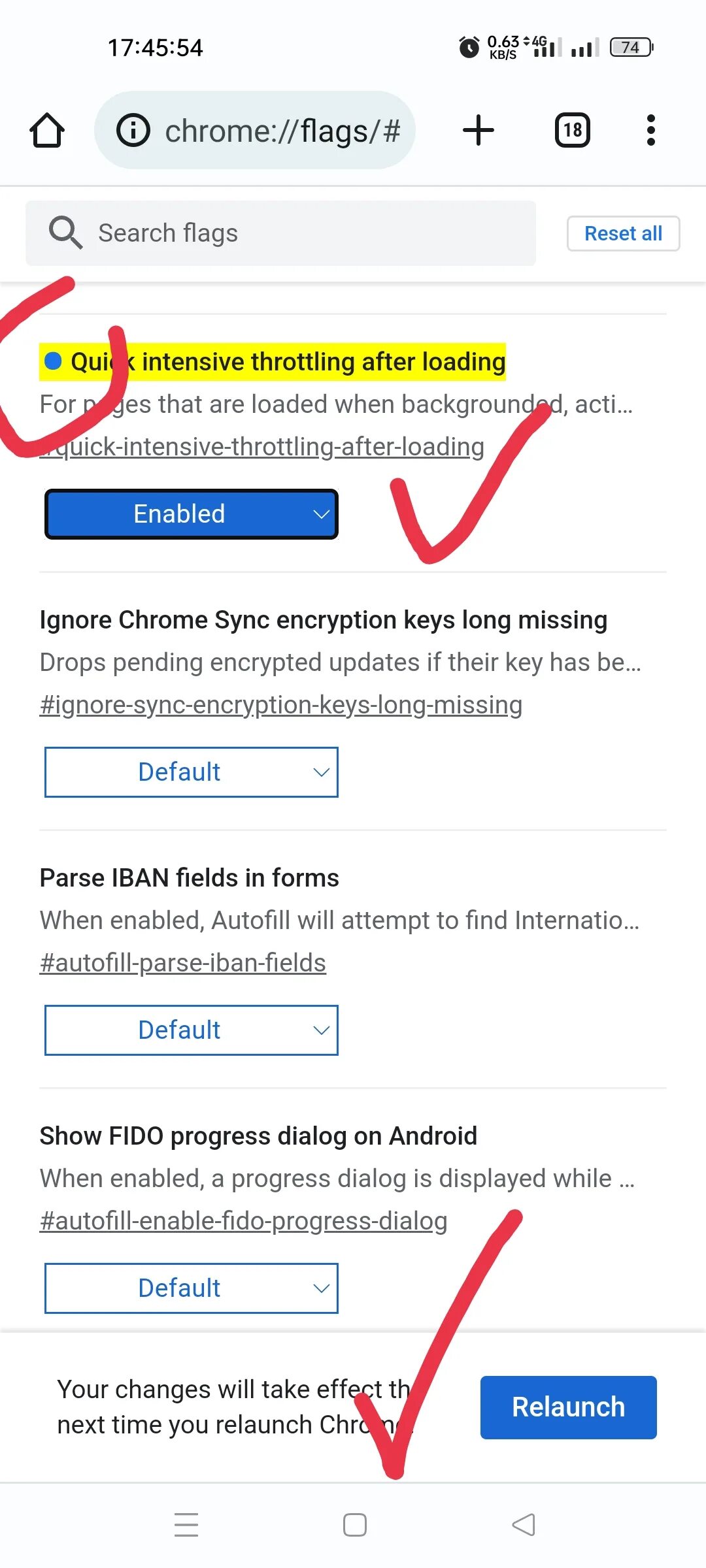Open the #ignore-sync-encryption-keys-long-missing link
The height and width of the screenshot is (1568, 706).
pos(281,705)
